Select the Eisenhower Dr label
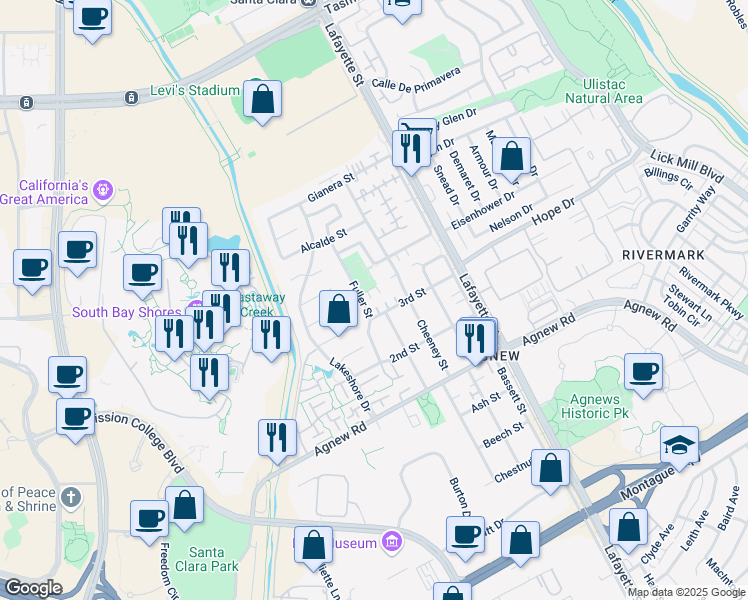 click(x=483, y=210)
